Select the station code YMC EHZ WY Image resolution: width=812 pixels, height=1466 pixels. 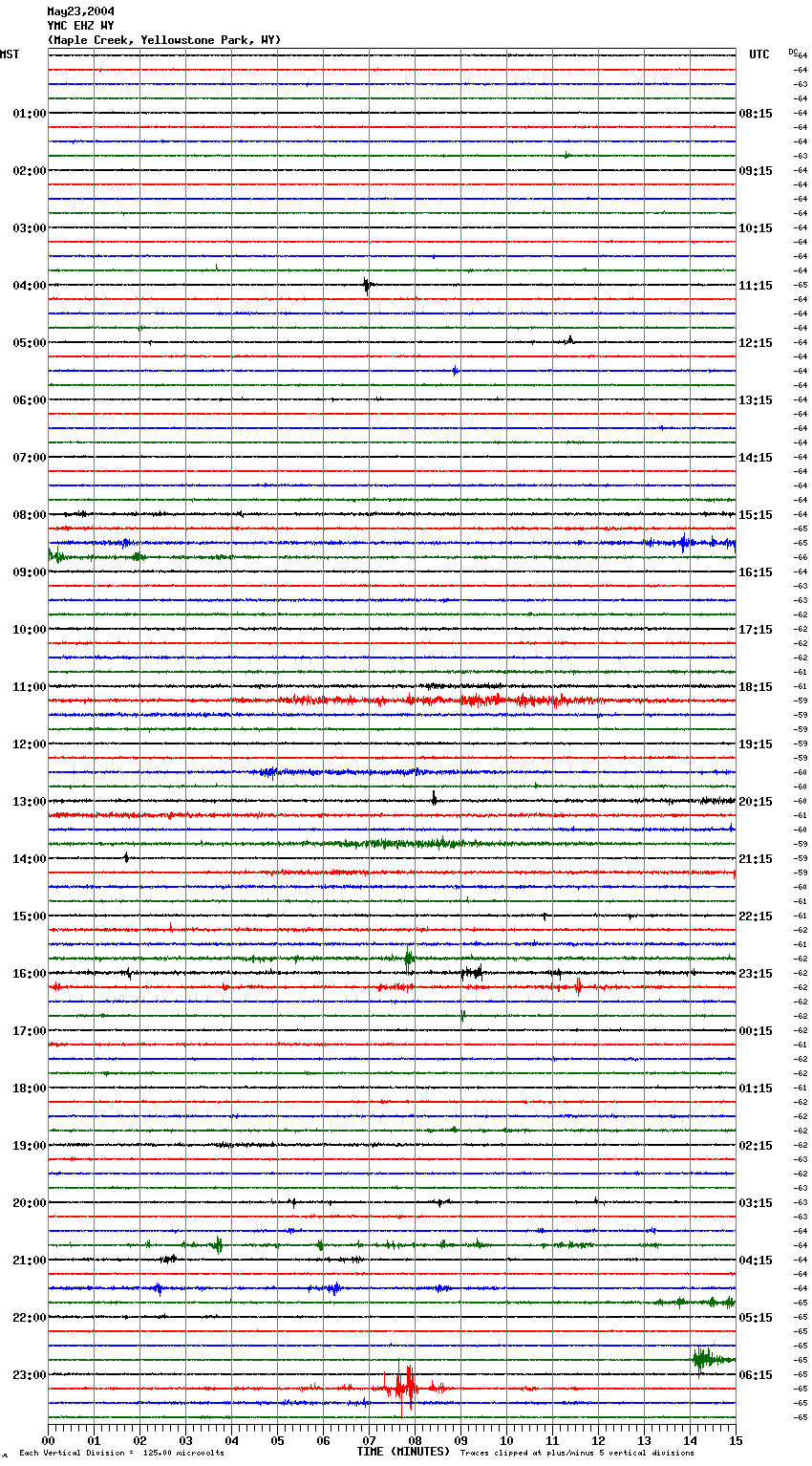pos(80,26)
